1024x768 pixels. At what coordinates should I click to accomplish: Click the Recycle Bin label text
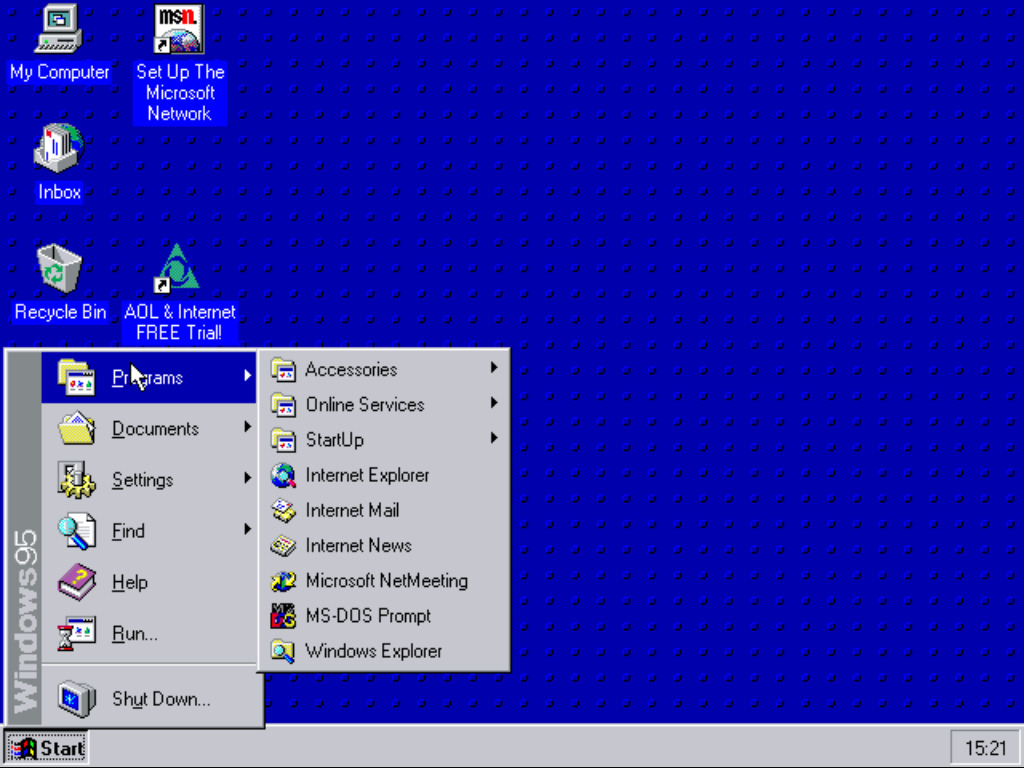[60, 312]
